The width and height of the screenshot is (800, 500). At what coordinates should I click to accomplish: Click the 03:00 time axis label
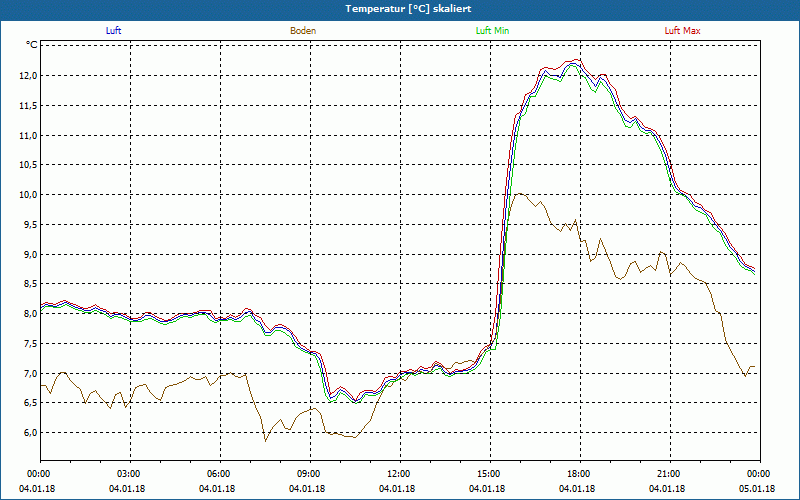tap(131, 474)
